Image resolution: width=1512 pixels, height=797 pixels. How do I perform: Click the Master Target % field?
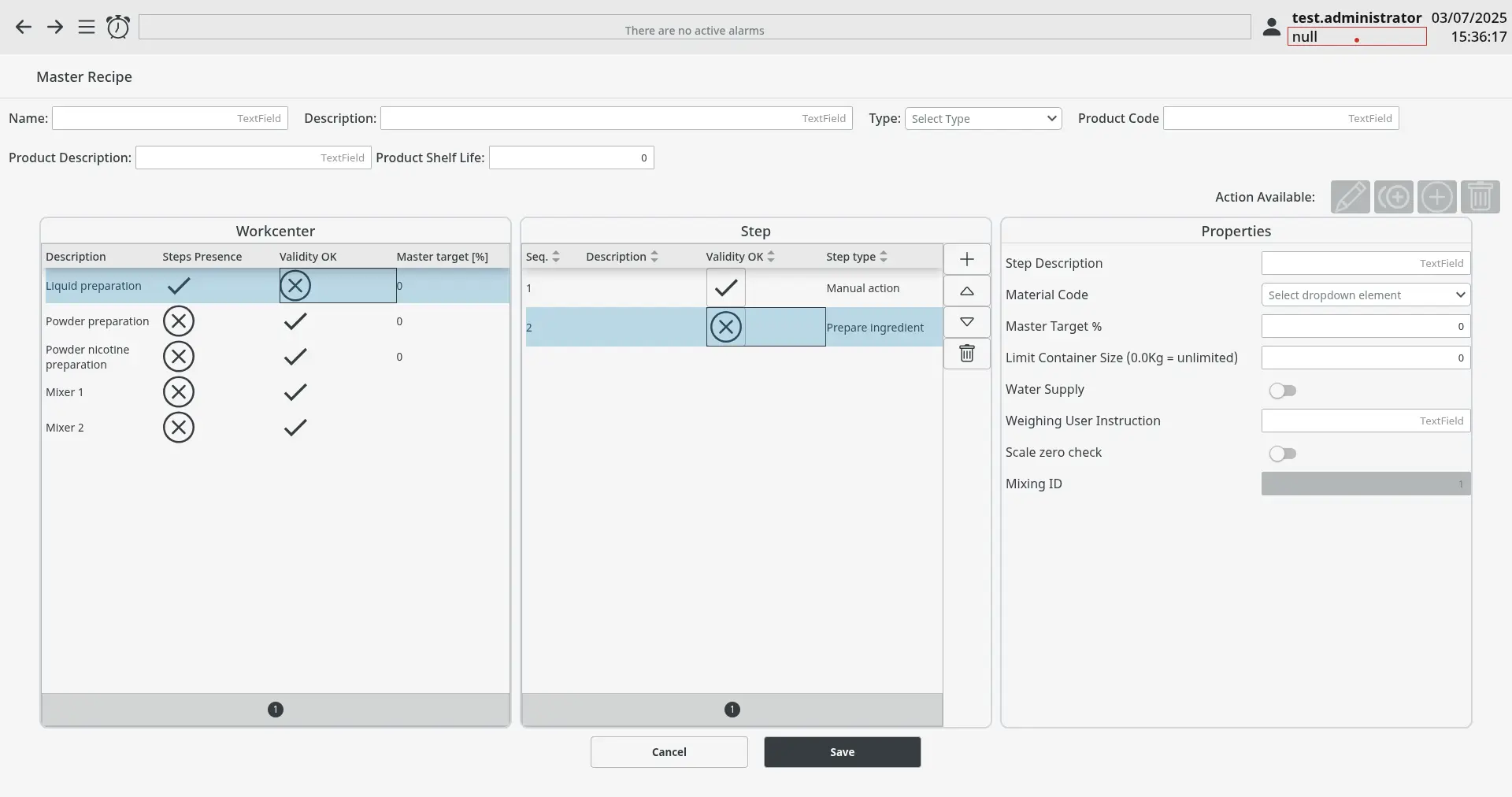click(1366, 327)
